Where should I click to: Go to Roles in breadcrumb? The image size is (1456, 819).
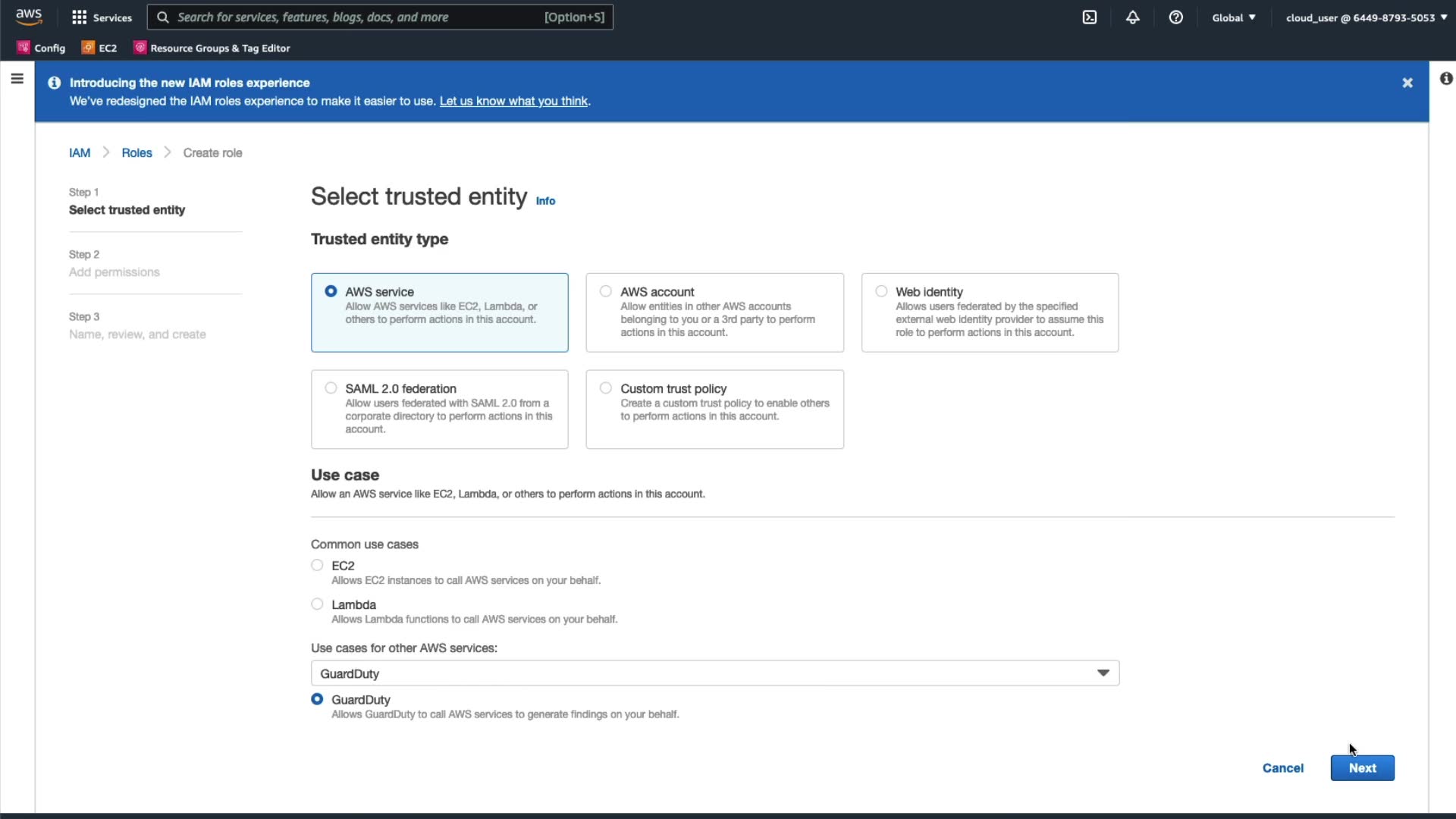click(136, 152)
